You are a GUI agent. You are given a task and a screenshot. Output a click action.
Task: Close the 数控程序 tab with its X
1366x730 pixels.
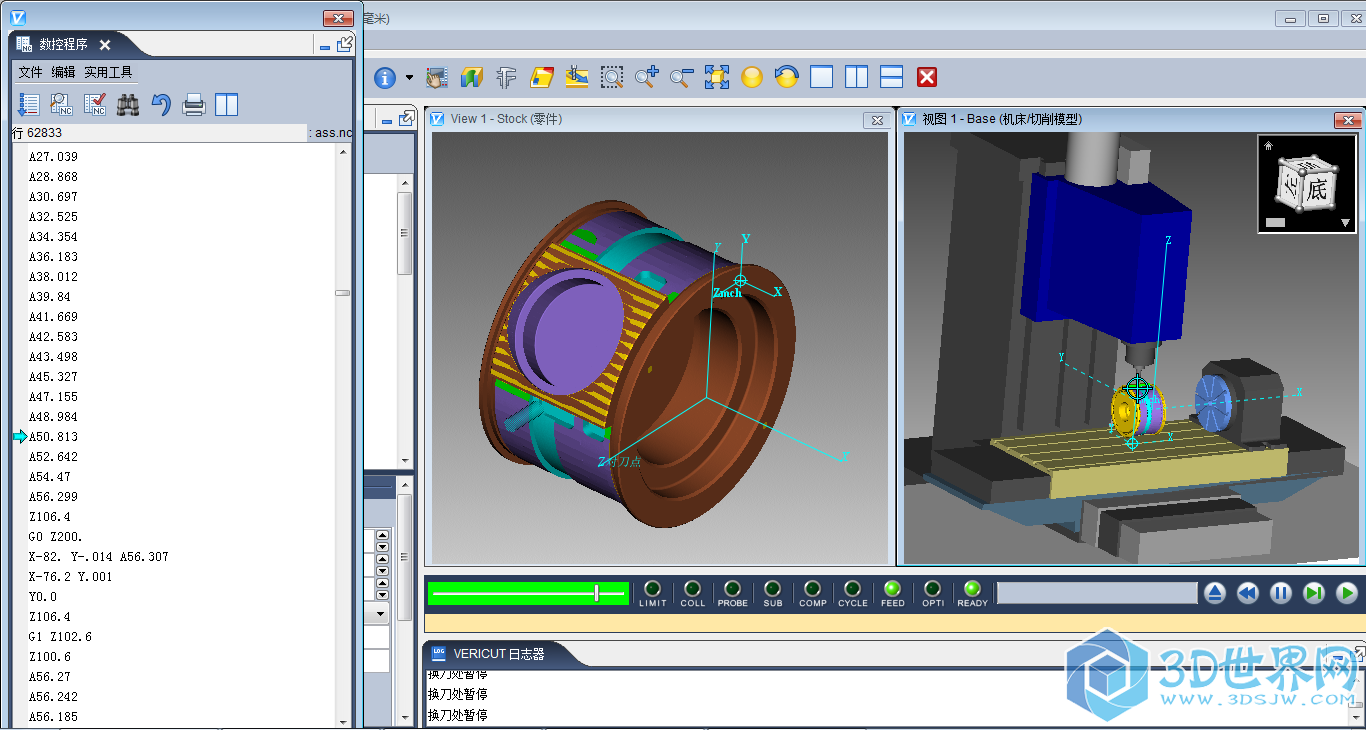pos(105,44)
